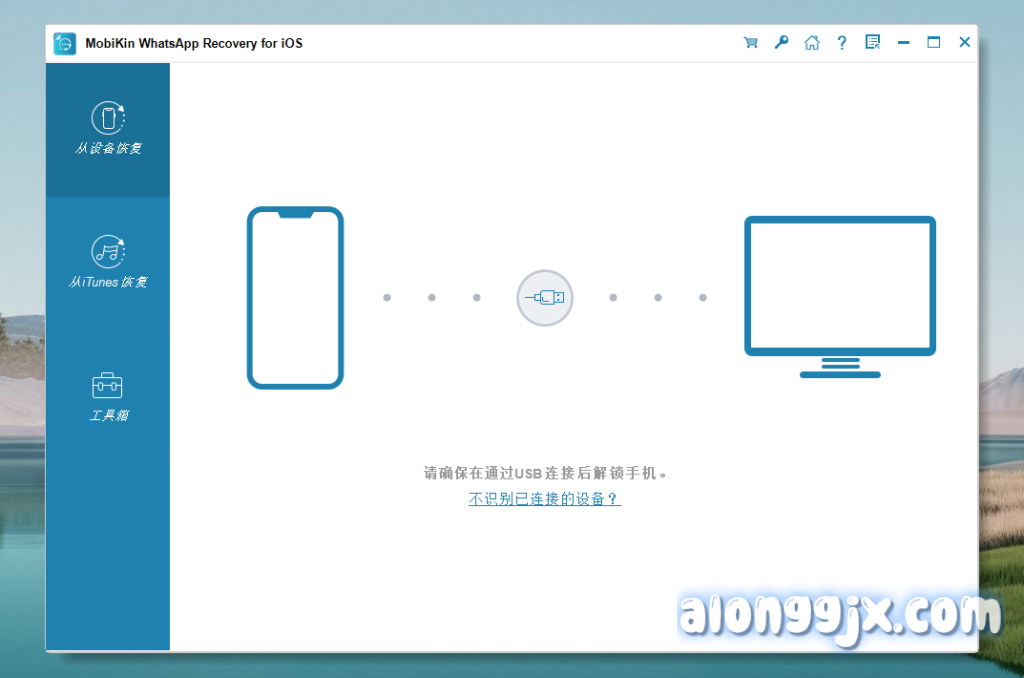Minimize the MobiKin window

point(903,43)
